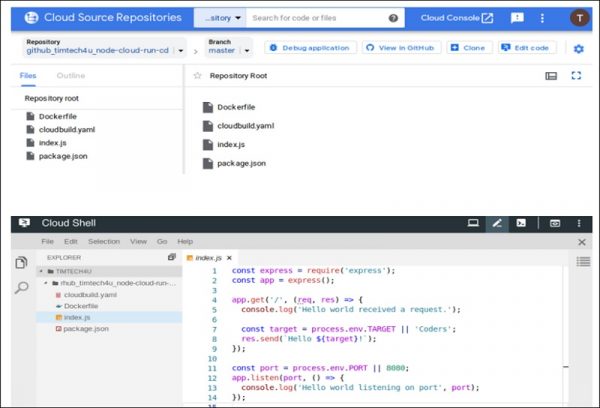Click the View in GitHub button

(x=401, y=48)
